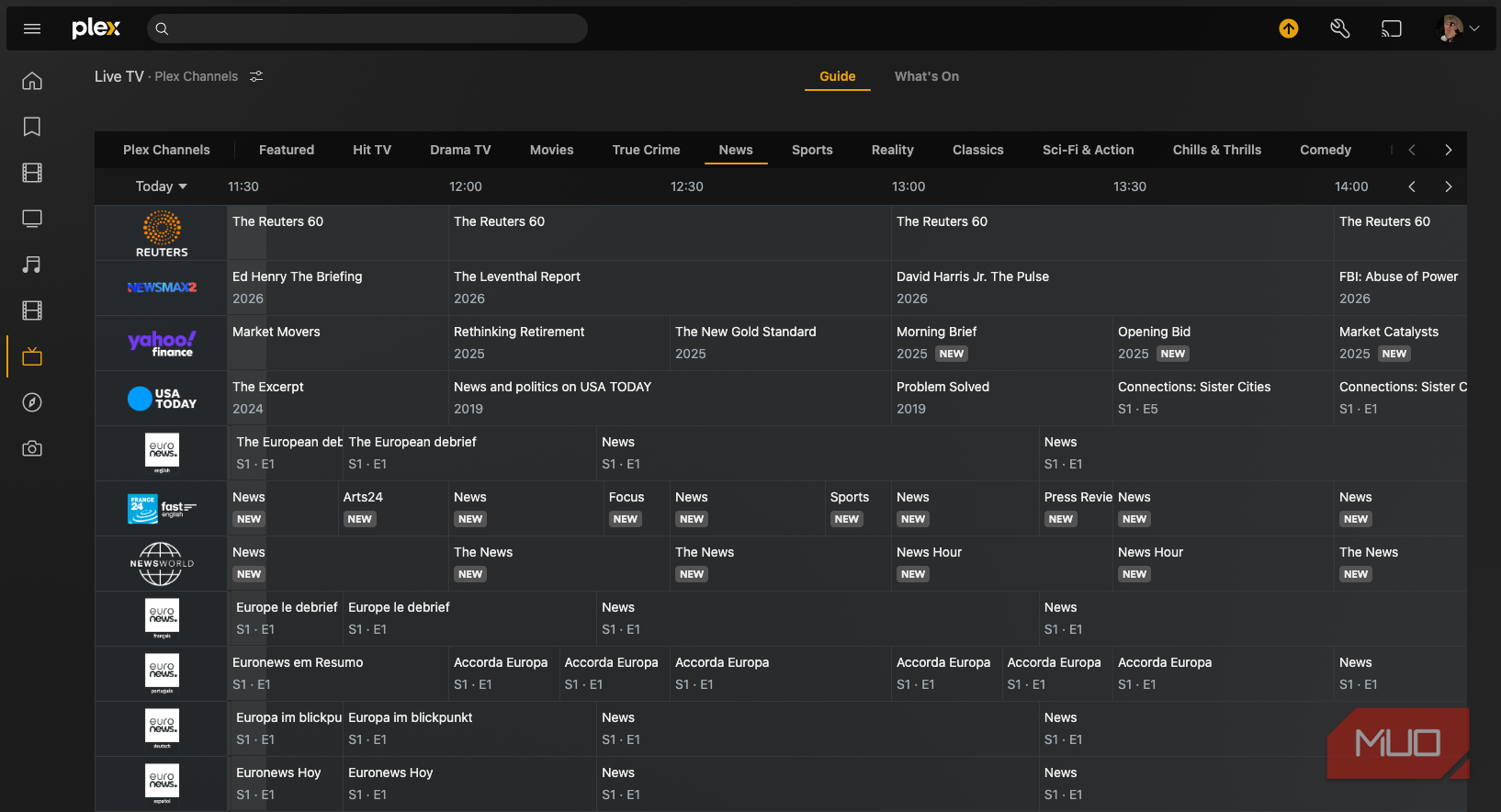
Task: Open the Music note icon
Action: 32,265
